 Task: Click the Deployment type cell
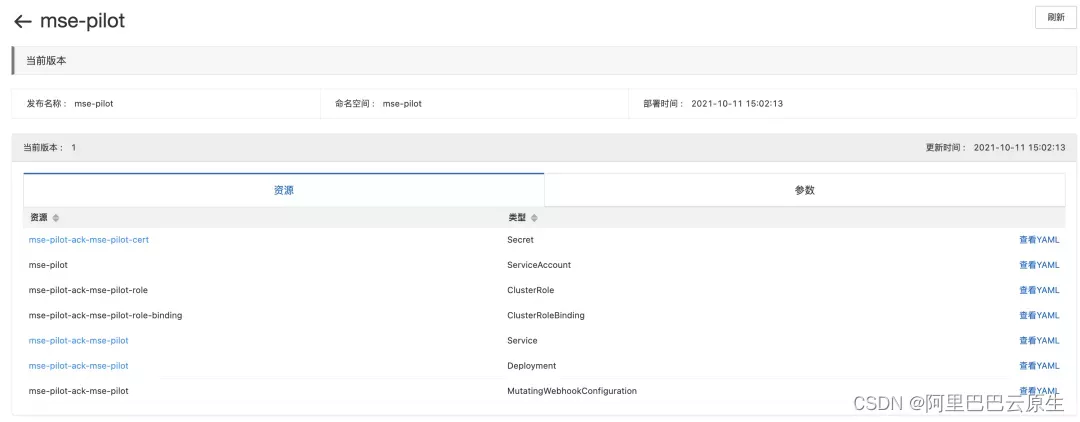(531, 366)
